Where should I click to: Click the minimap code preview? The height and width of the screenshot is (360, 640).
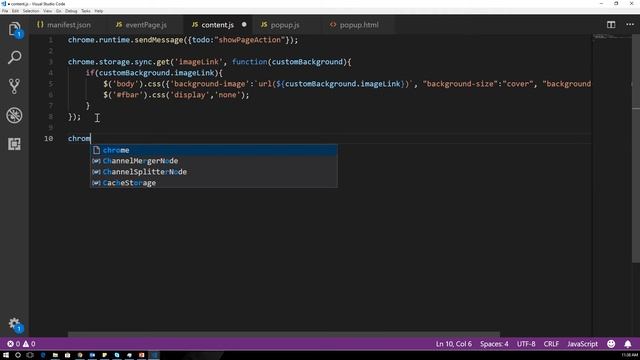tap(605, 37)
